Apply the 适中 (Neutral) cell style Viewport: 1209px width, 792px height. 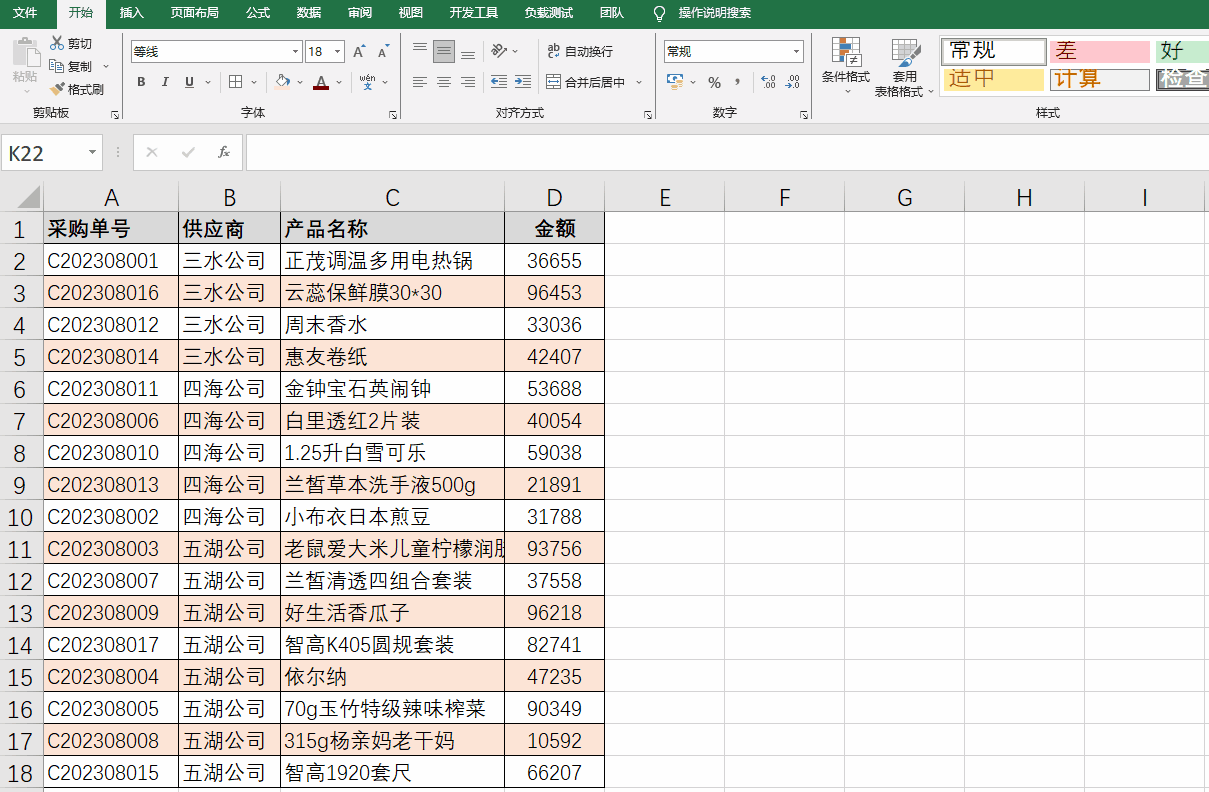point(993,79)
